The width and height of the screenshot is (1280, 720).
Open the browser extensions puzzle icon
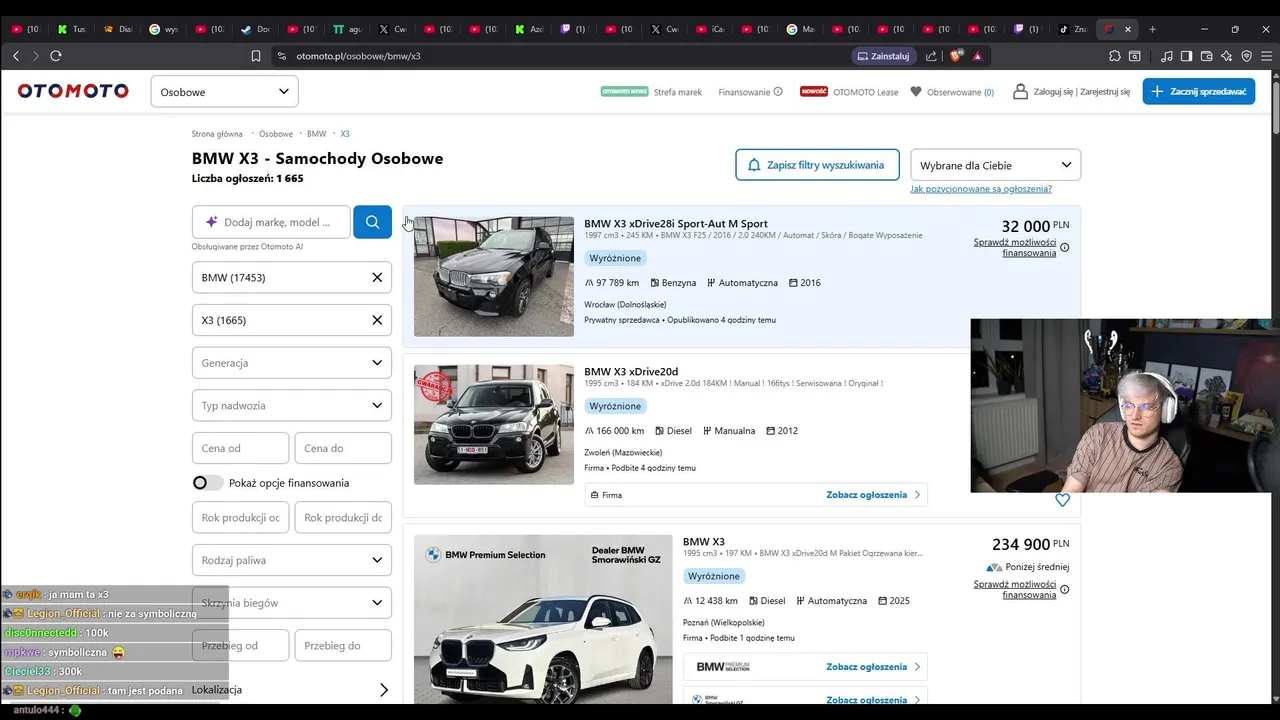(x=1115, y=56)
